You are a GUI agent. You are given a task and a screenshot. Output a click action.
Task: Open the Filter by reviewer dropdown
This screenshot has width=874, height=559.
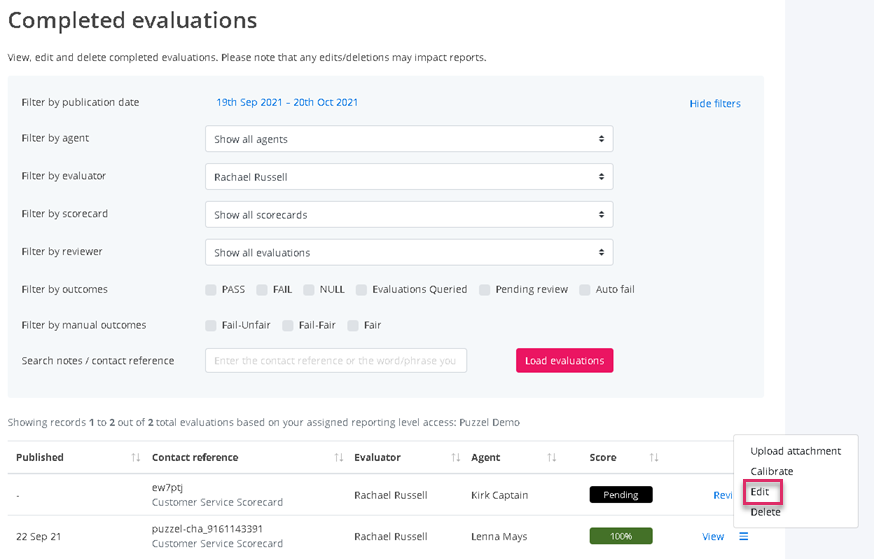(x=409, y=253)
